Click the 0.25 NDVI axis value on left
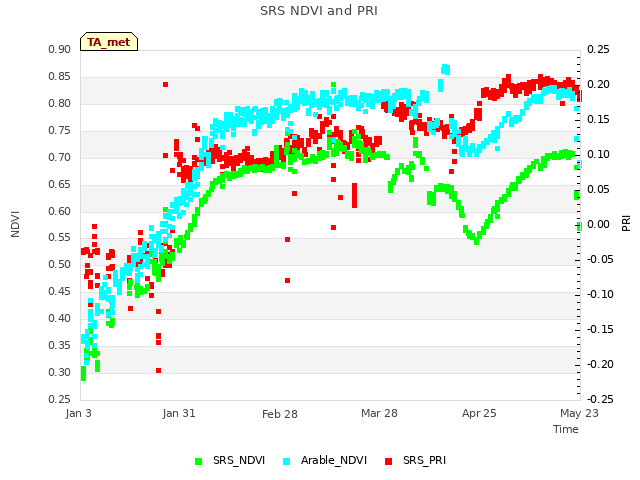640x480 pixels. pyautogui.click(x=60, y=399)
